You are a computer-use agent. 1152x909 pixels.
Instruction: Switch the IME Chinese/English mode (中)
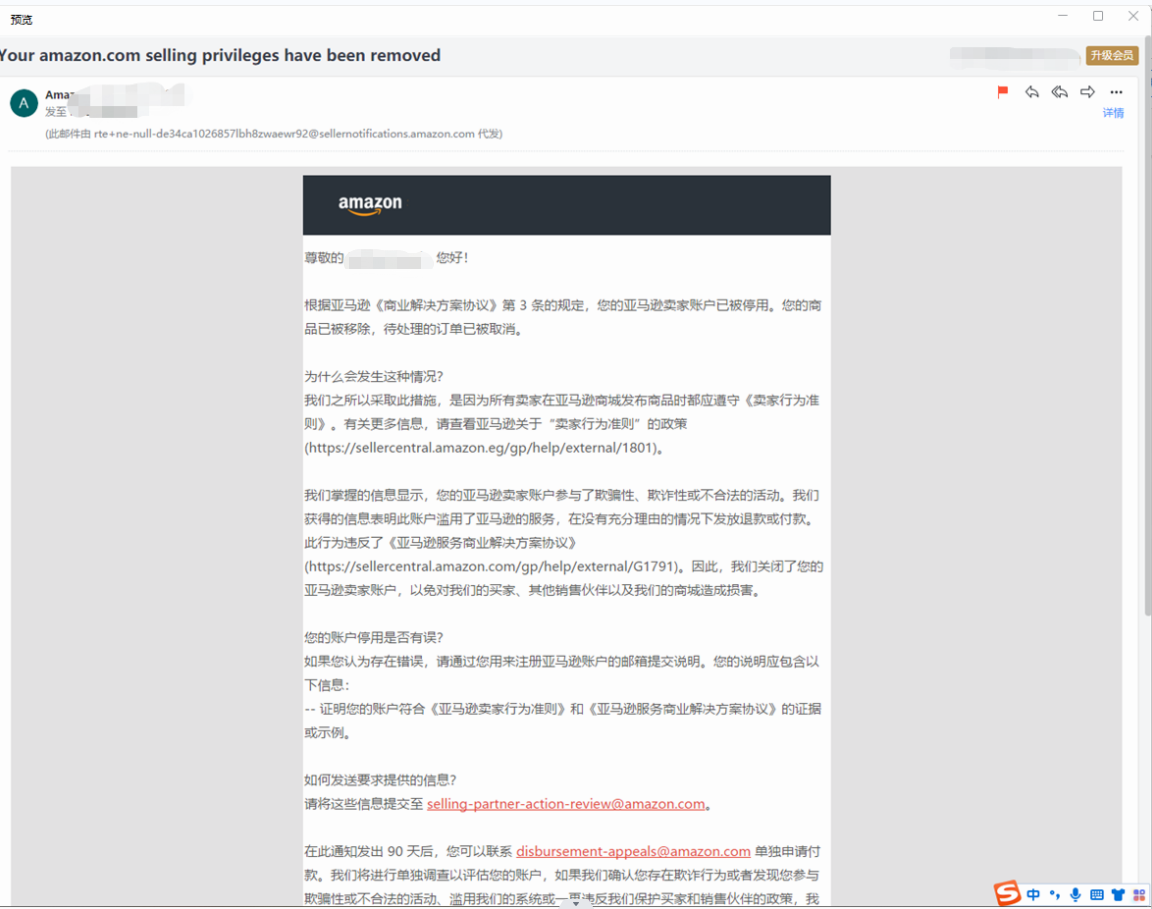click(x=1033, y=894)
